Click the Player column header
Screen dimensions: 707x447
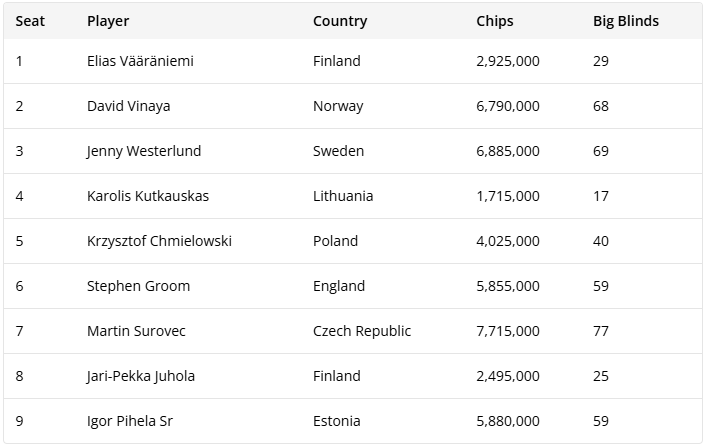108,21
